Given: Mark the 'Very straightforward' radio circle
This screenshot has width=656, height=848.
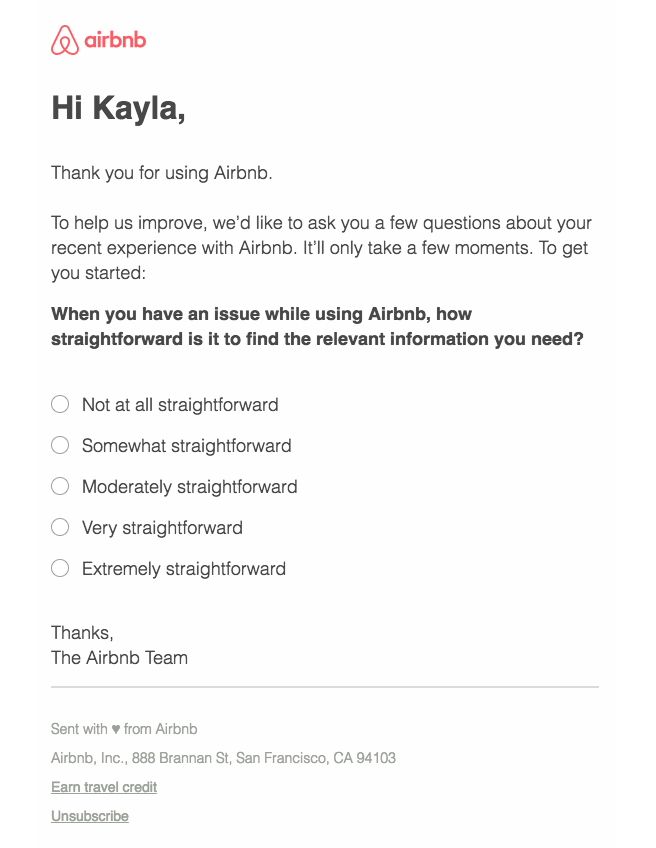Looking at the screenshot, I should [x=60, y=527].
